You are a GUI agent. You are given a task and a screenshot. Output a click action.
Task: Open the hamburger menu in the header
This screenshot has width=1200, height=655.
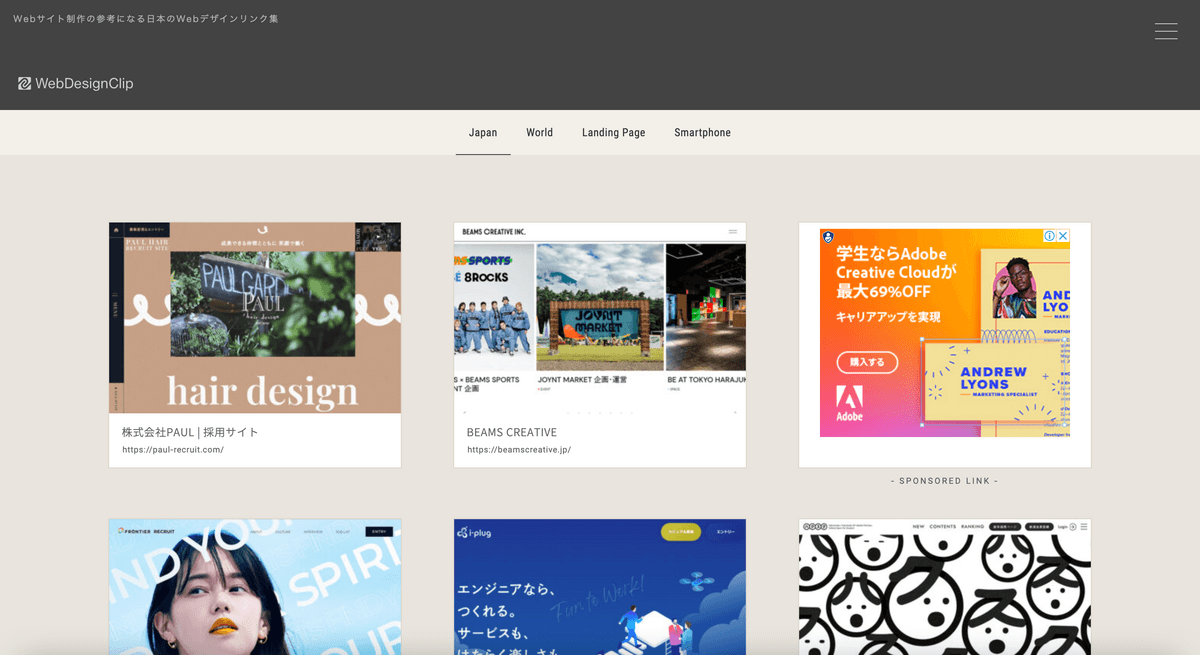pyautogui.click(x=1165, y=31)
